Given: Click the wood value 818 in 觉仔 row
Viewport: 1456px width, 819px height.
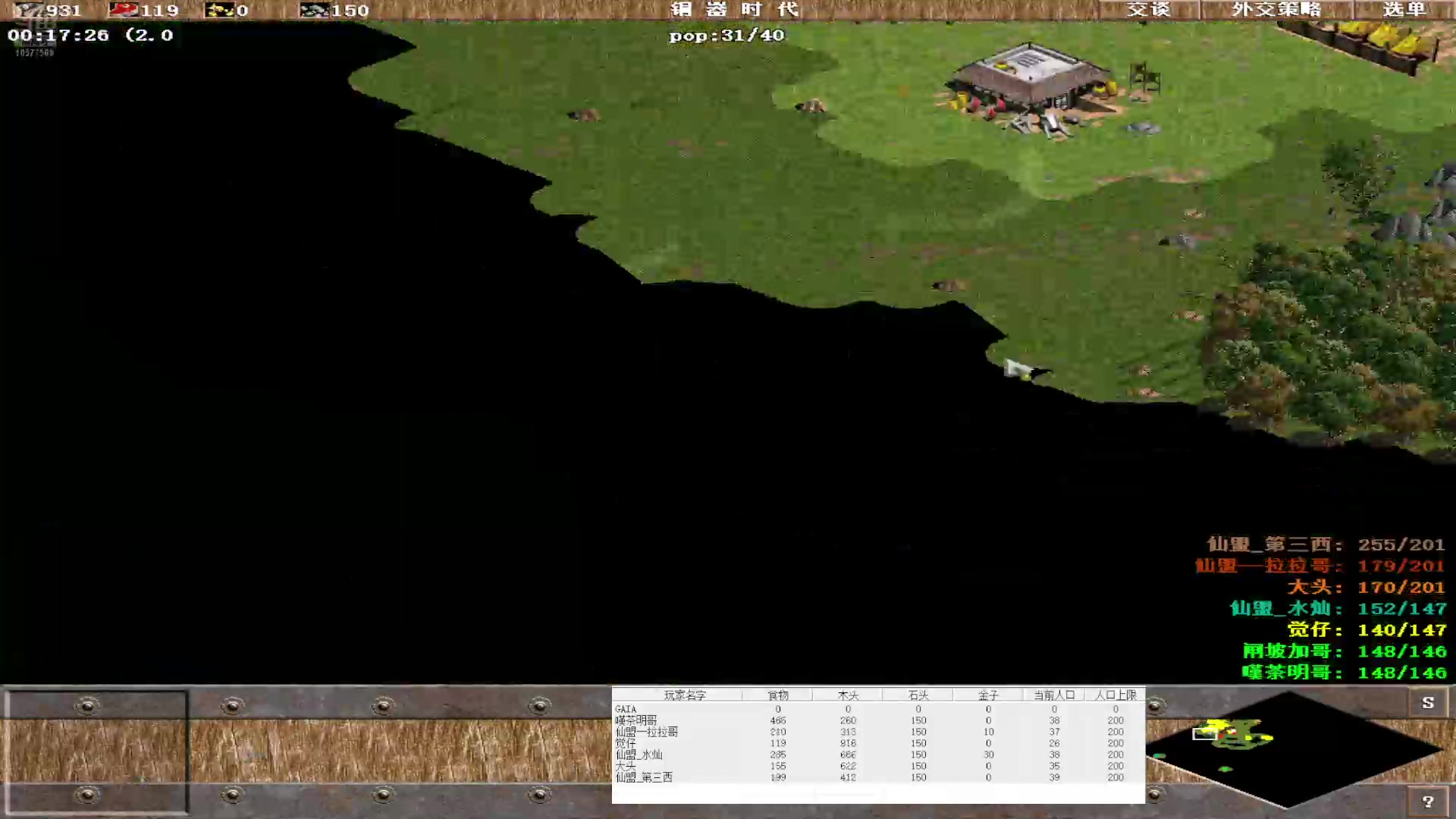Looking at the screenshot, I should (x=848, y=743).
